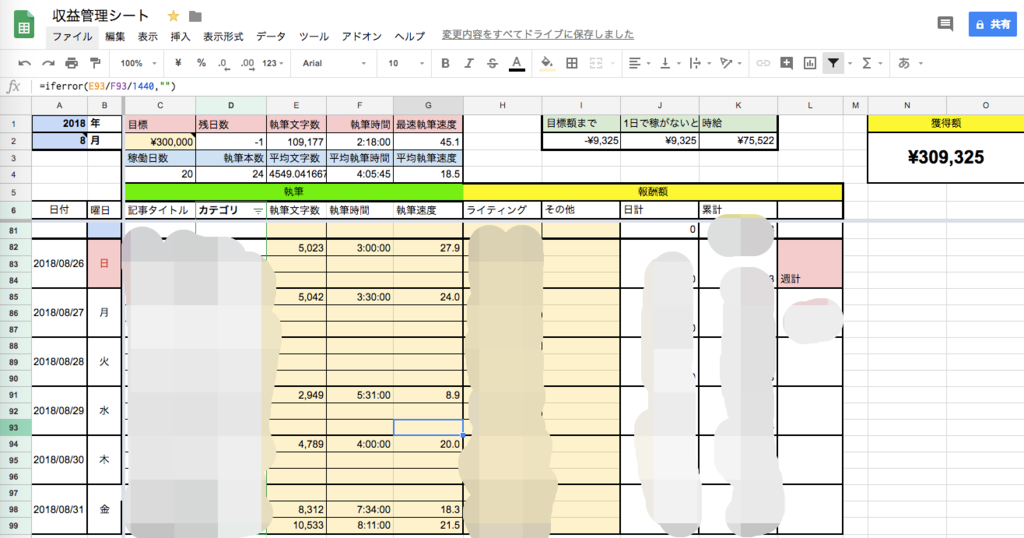Screen dimensions: 1024x538
Task: Open the 挿入 menu
Action: click(x=180, y=37)
